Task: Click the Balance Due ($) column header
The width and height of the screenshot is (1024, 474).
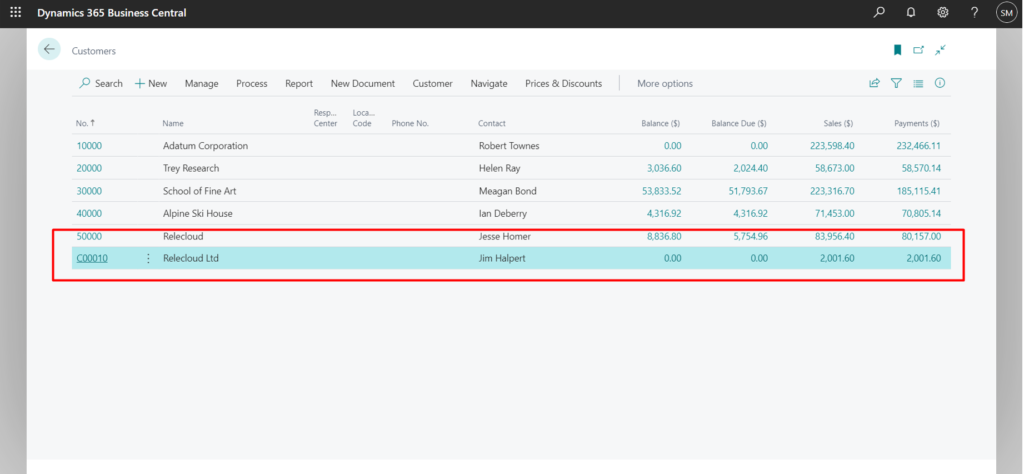Action: coord(739,123)
